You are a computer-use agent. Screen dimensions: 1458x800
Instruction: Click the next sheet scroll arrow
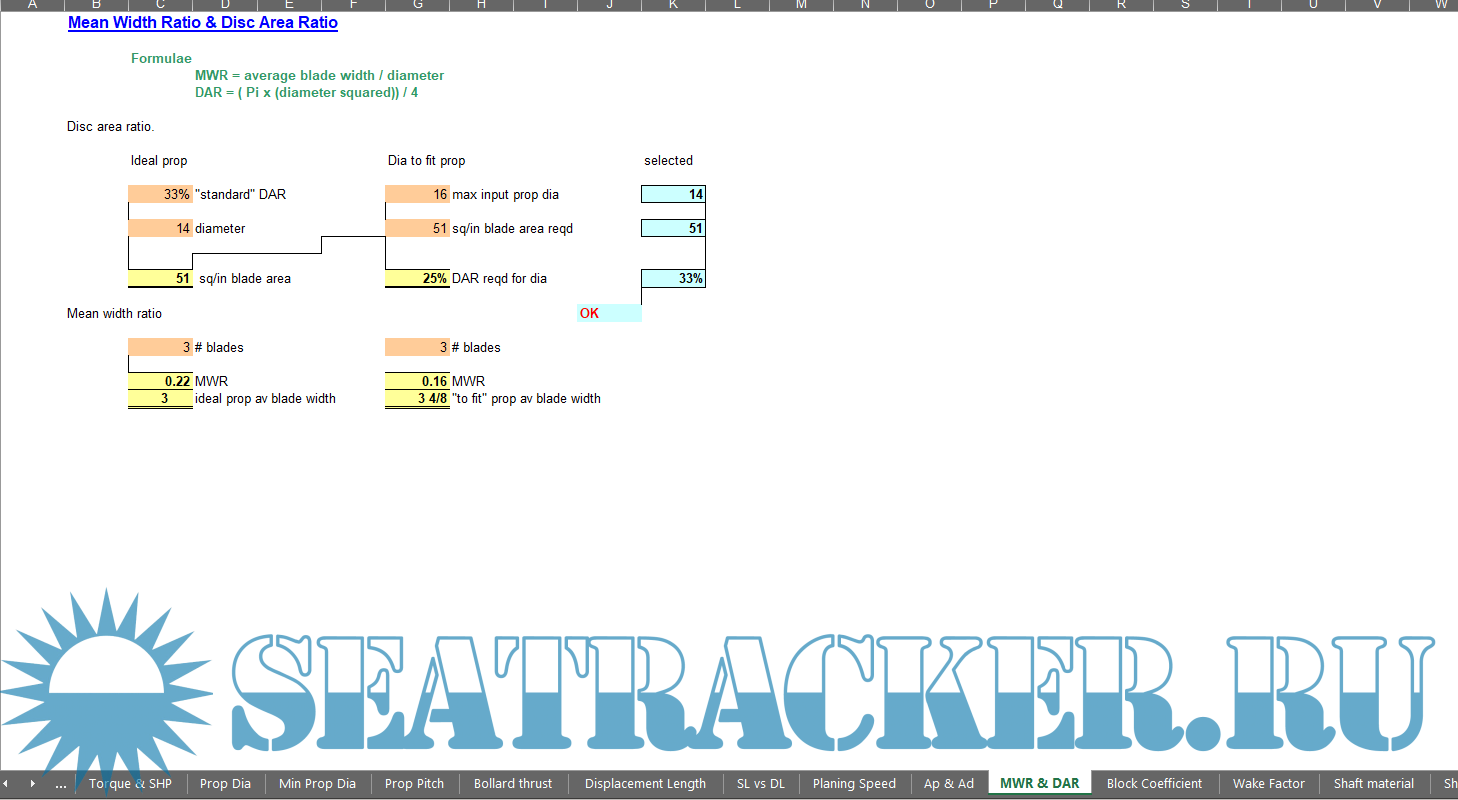tap(32, 783)
